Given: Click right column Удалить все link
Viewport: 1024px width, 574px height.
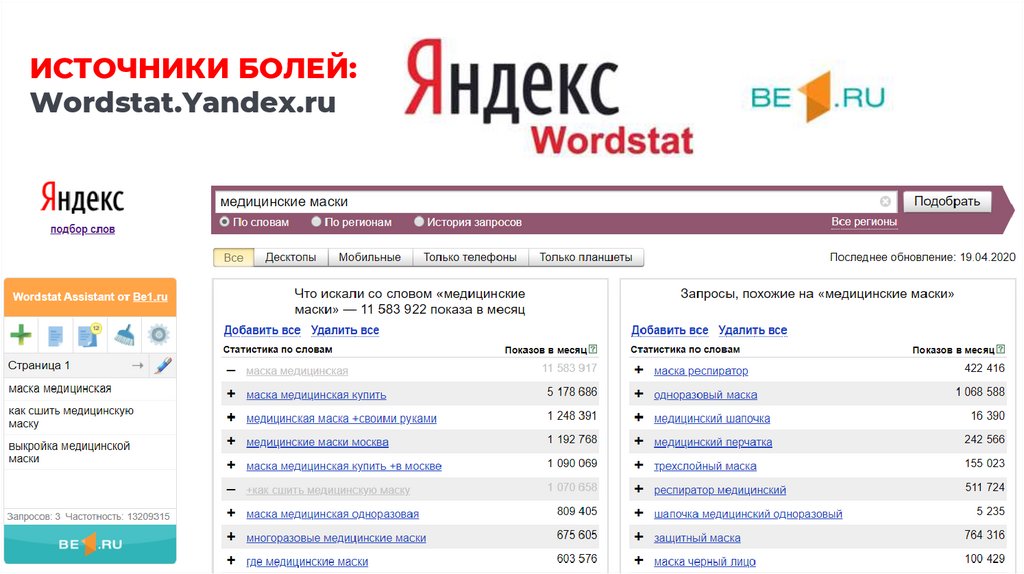Looking at the screenshot, I should (752, 330).
